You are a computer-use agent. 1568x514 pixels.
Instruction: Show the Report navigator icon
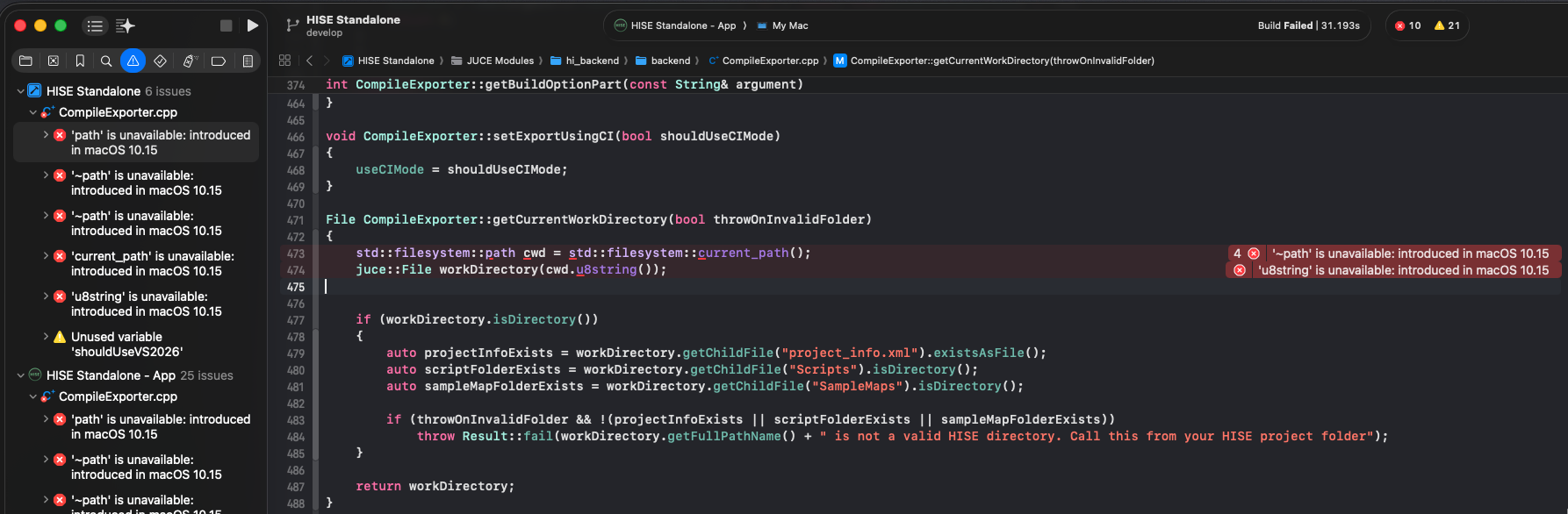click(248, 61)
